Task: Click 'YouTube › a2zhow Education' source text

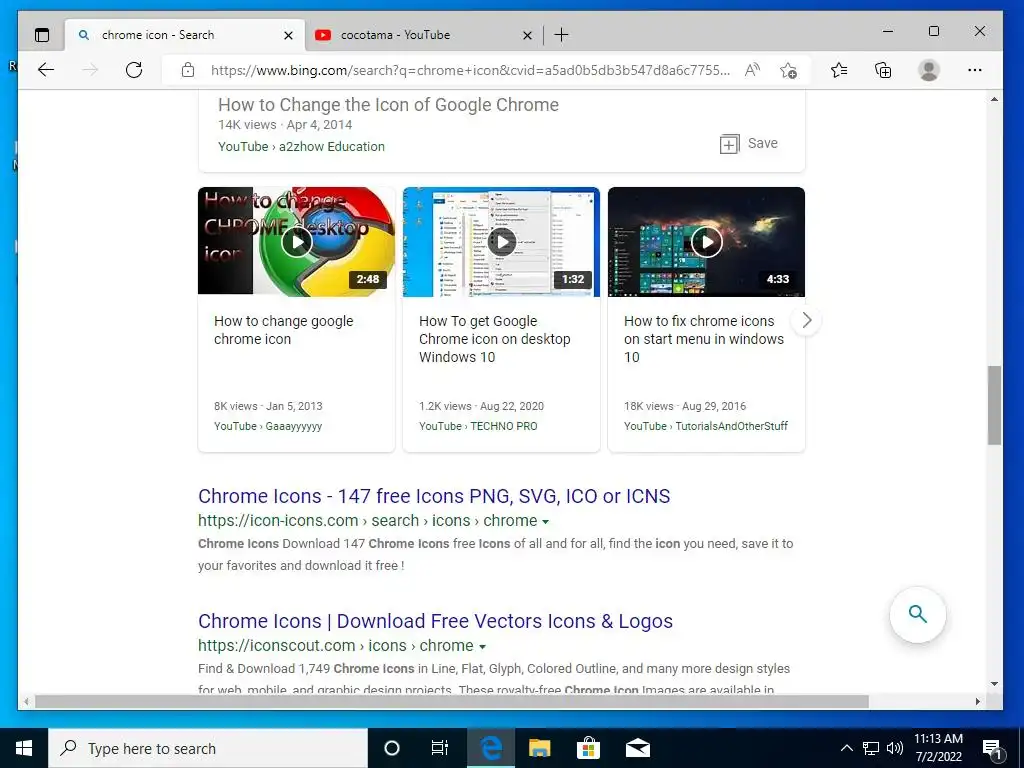Action: [301, 146]
